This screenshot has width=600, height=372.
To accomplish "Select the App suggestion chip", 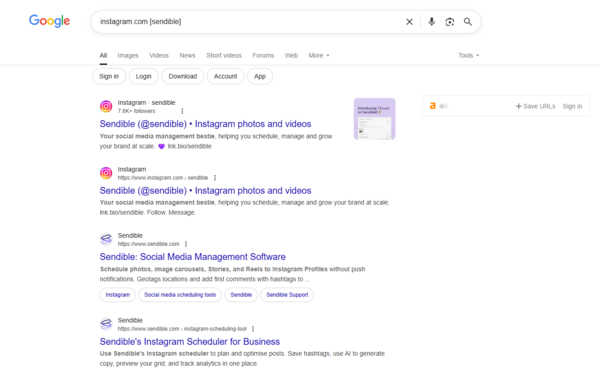I will point(260,77).
